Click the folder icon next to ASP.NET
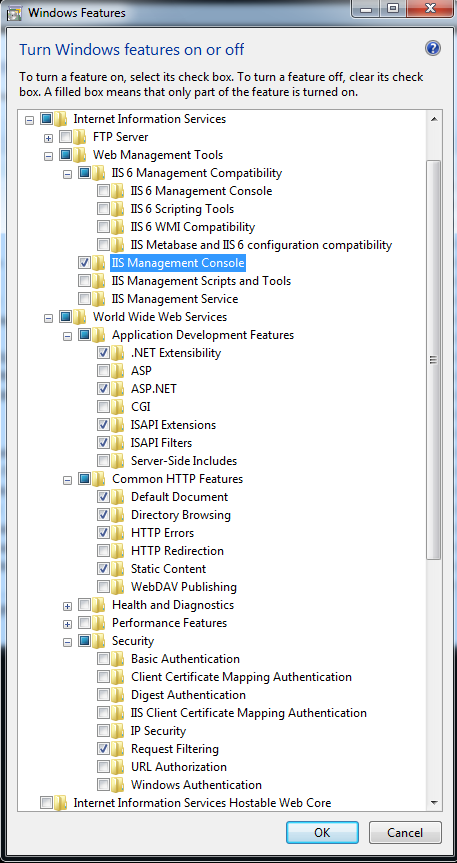This screenshot has height=863, width=457. click(x=118, y=389)
